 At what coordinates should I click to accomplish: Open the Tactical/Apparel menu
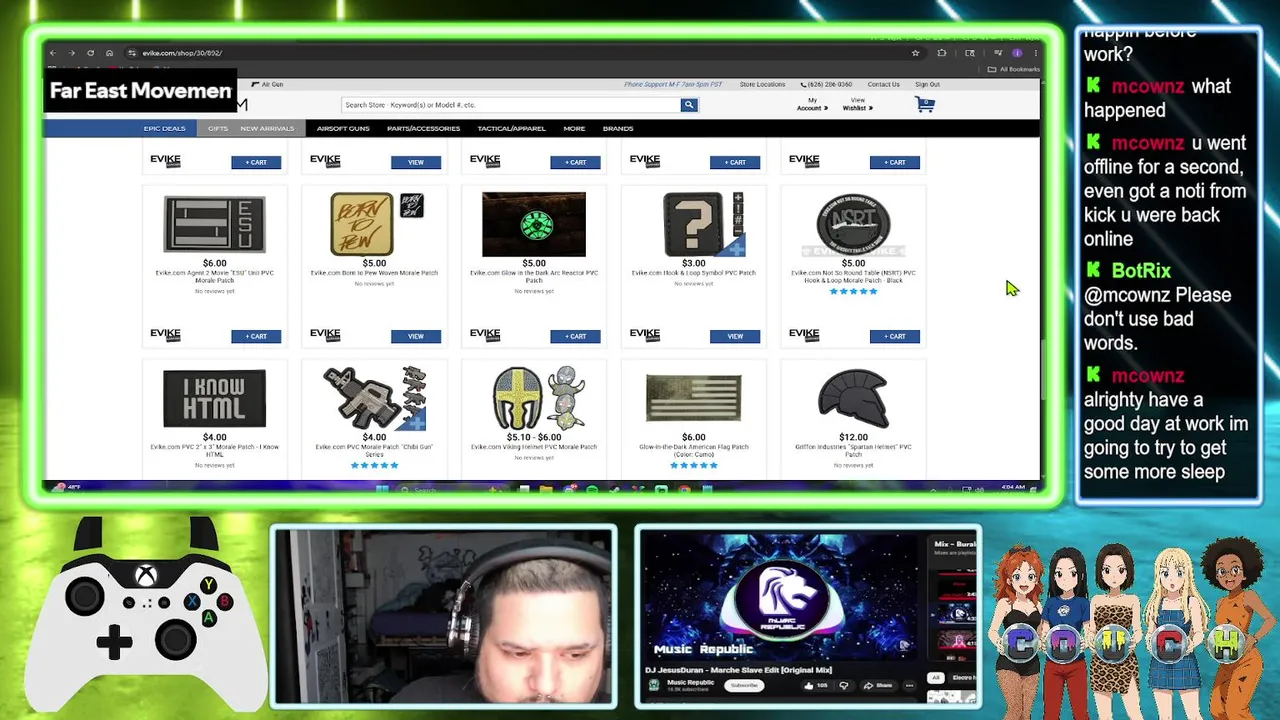click(x=511, y=129)
